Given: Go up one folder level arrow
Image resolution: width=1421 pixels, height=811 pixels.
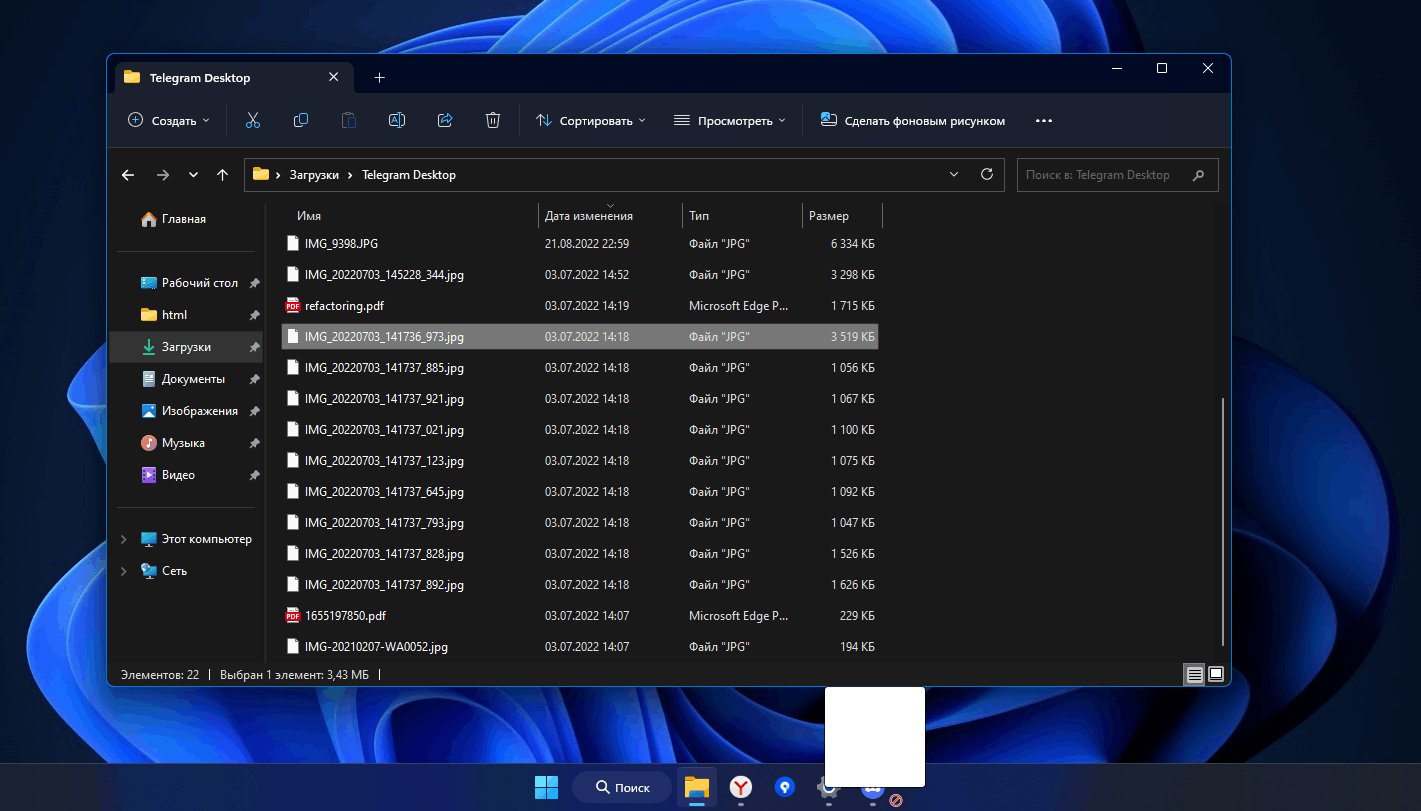Looking at the screenshot, I should tap(222, 175).
